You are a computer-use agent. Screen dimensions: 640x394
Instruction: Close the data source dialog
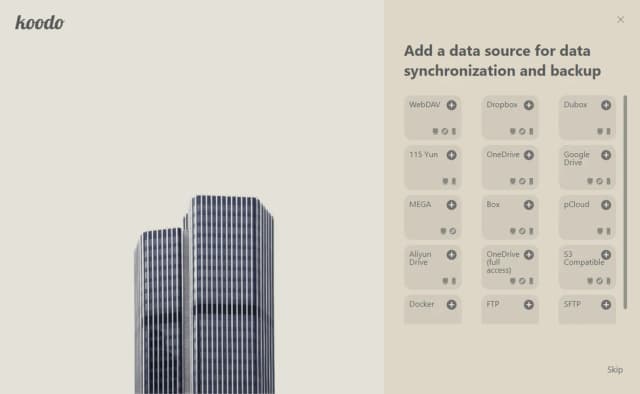620,20
